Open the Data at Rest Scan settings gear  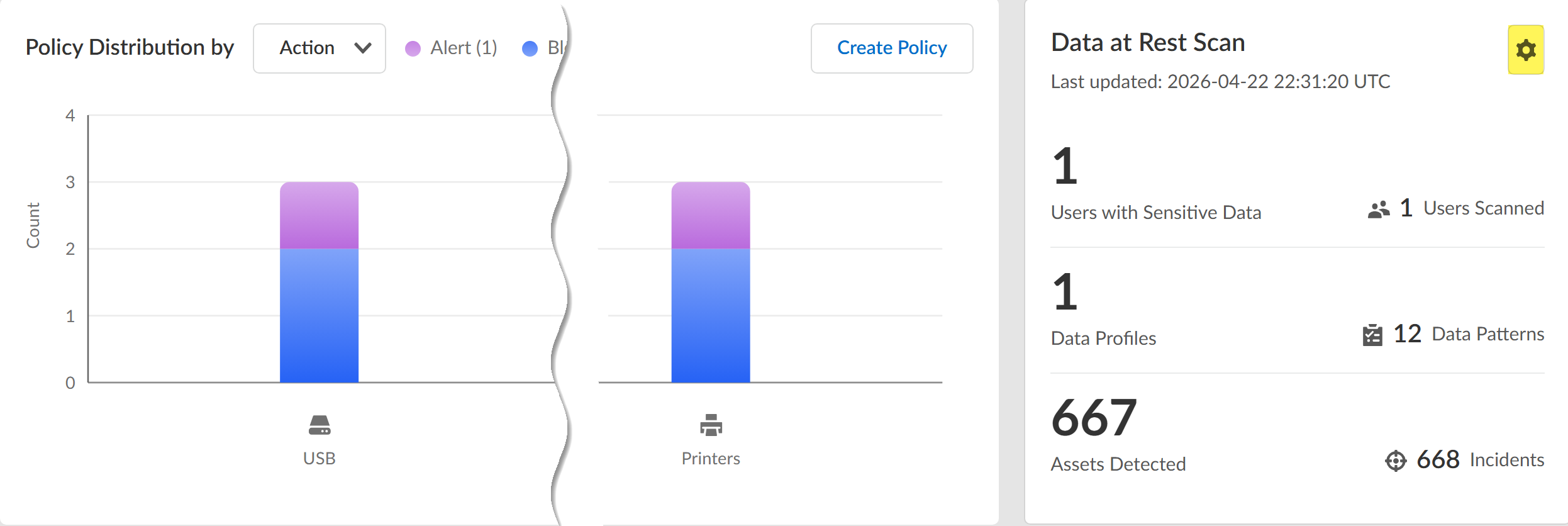tap(1525, 50)
